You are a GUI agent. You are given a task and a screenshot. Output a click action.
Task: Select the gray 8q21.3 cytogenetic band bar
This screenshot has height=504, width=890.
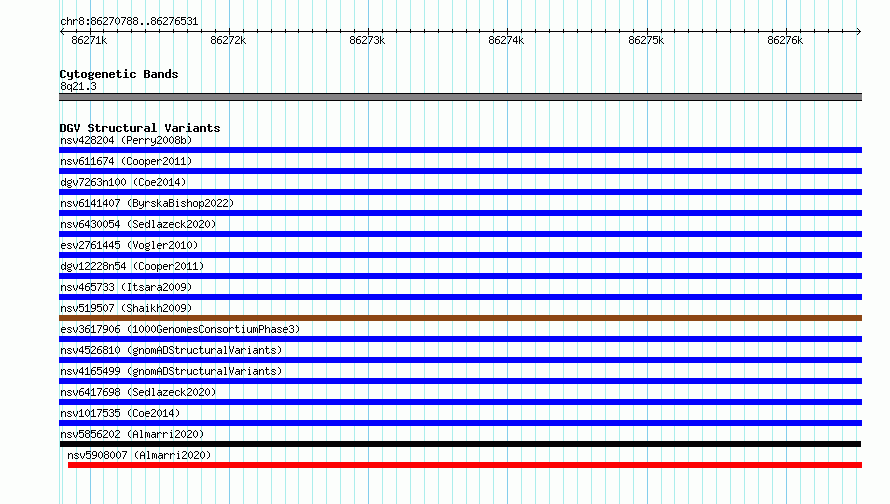[460, 97]
